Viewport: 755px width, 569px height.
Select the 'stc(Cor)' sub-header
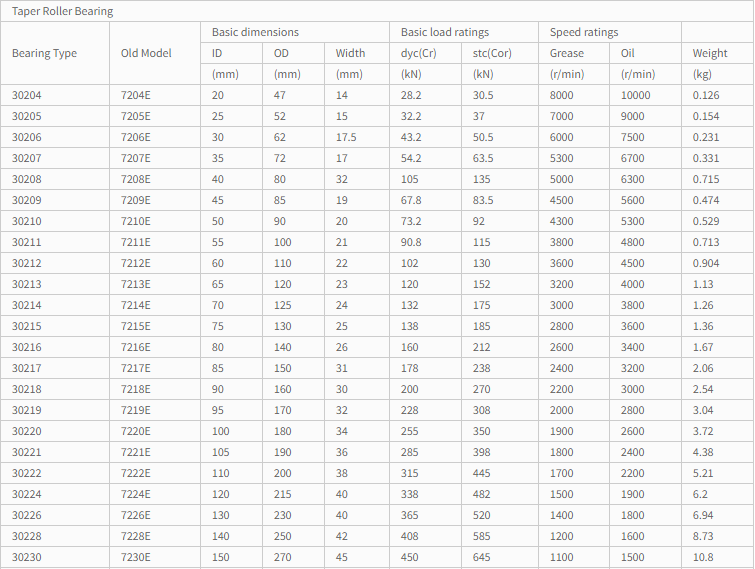[x=492, y=53]
